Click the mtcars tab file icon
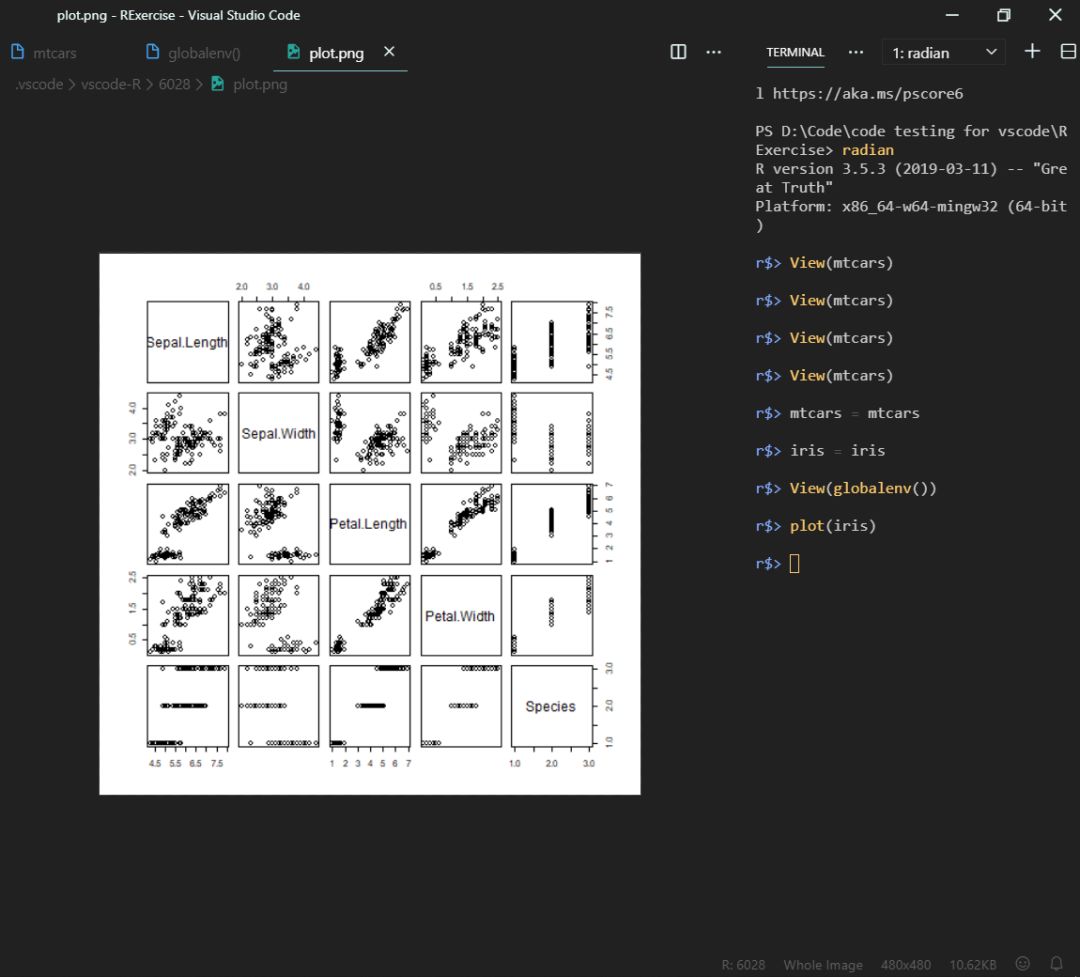1080x977 pixels. pos(18,52)
